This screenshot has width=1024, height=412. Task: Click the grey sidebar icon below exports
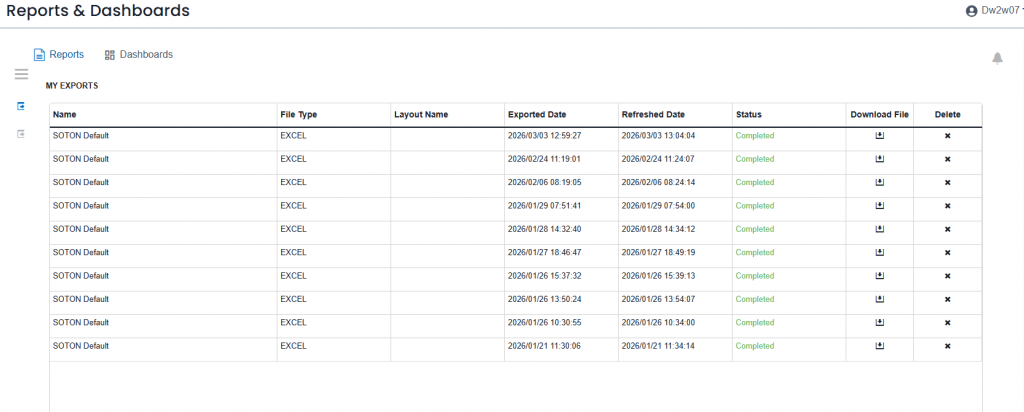click(21, 133)
